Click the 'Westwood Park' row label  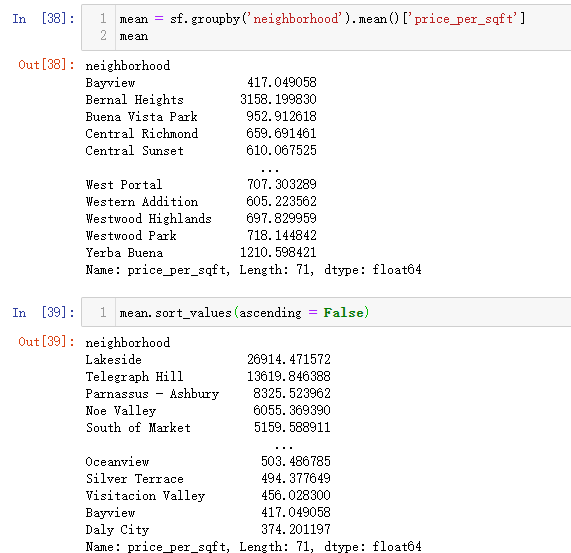[131, 236]
